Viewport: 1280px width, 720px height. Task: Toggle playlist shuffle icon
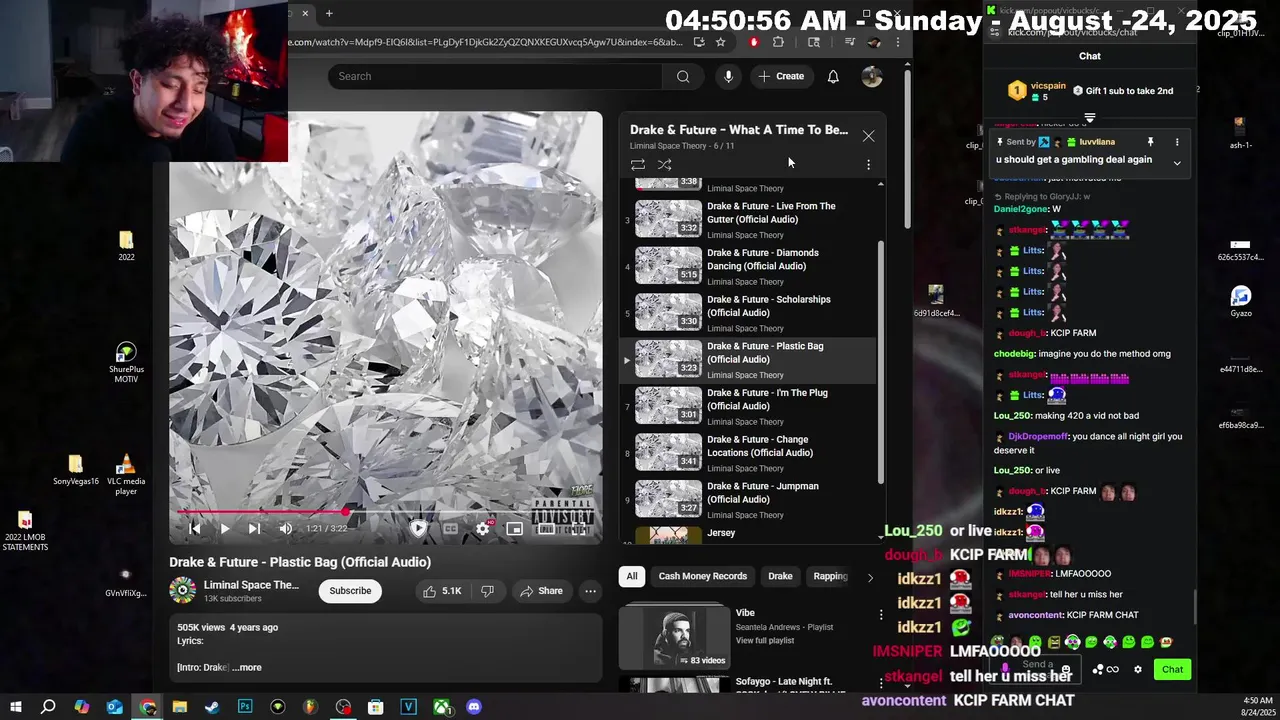[x=665, y=164]
